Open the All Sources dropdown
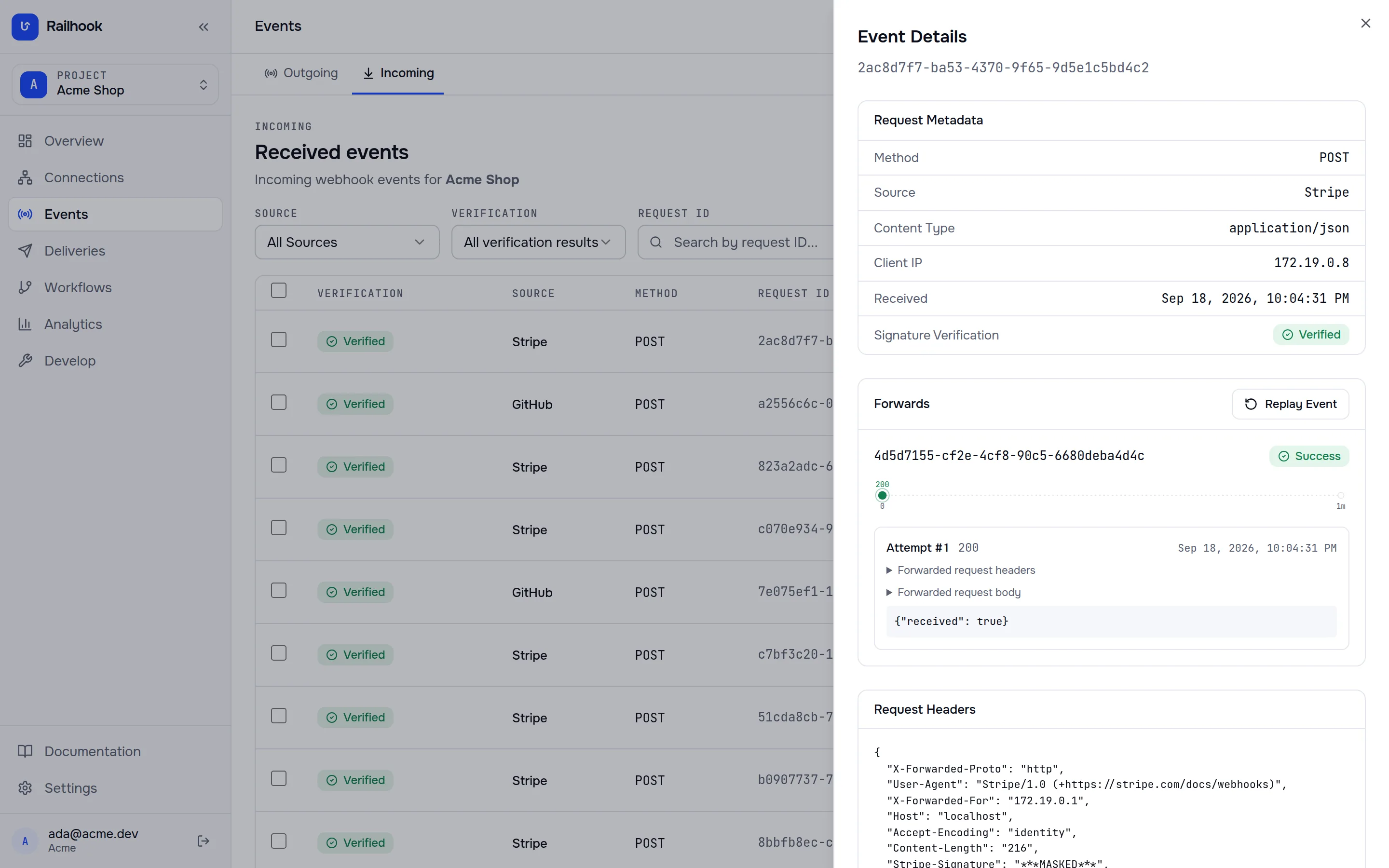Image resolution: width=1389 pixels, height=868 pixels. point(347,242)
